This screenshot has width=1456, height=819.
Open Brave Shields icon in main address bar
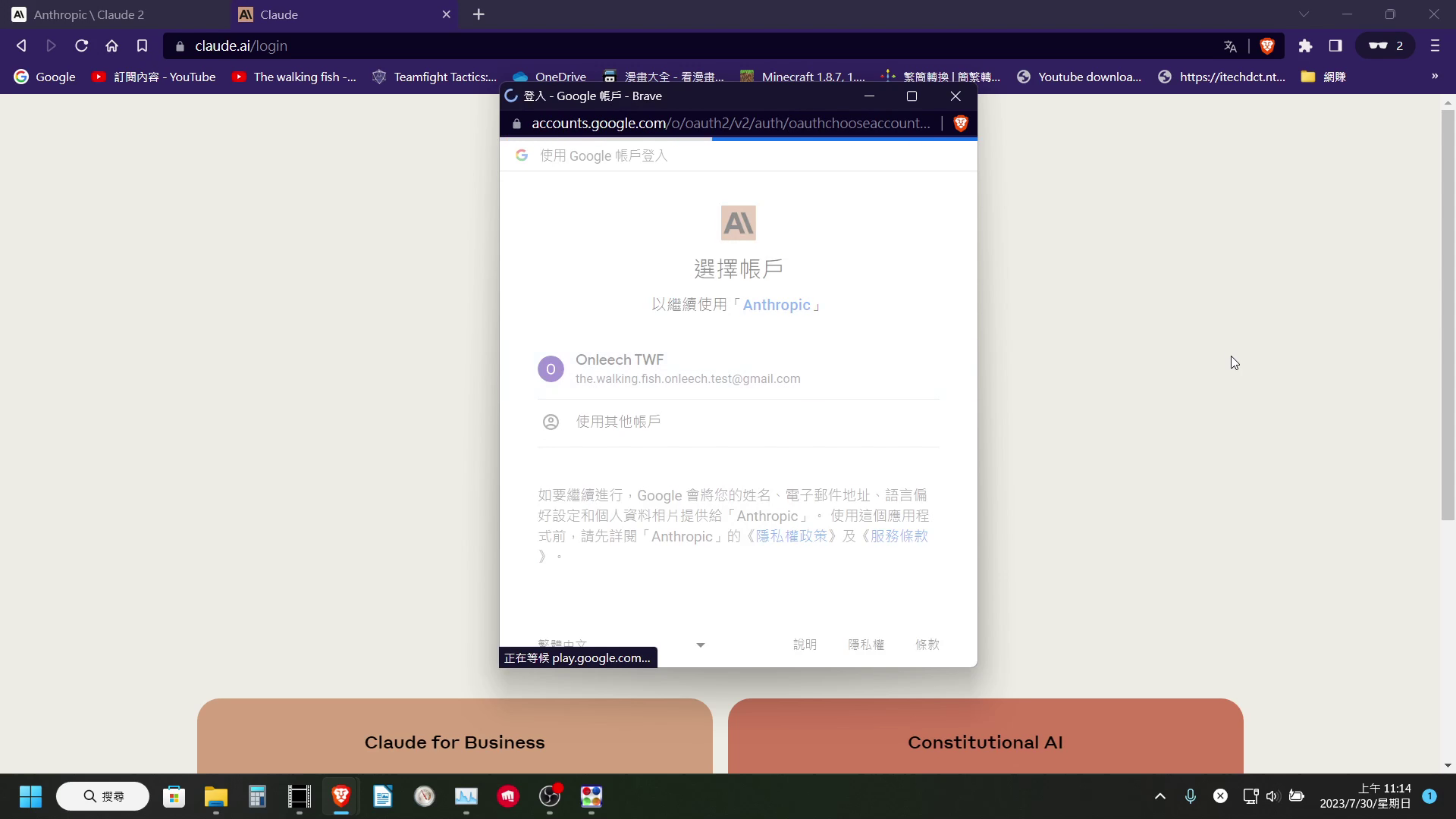coord(1266,46)
